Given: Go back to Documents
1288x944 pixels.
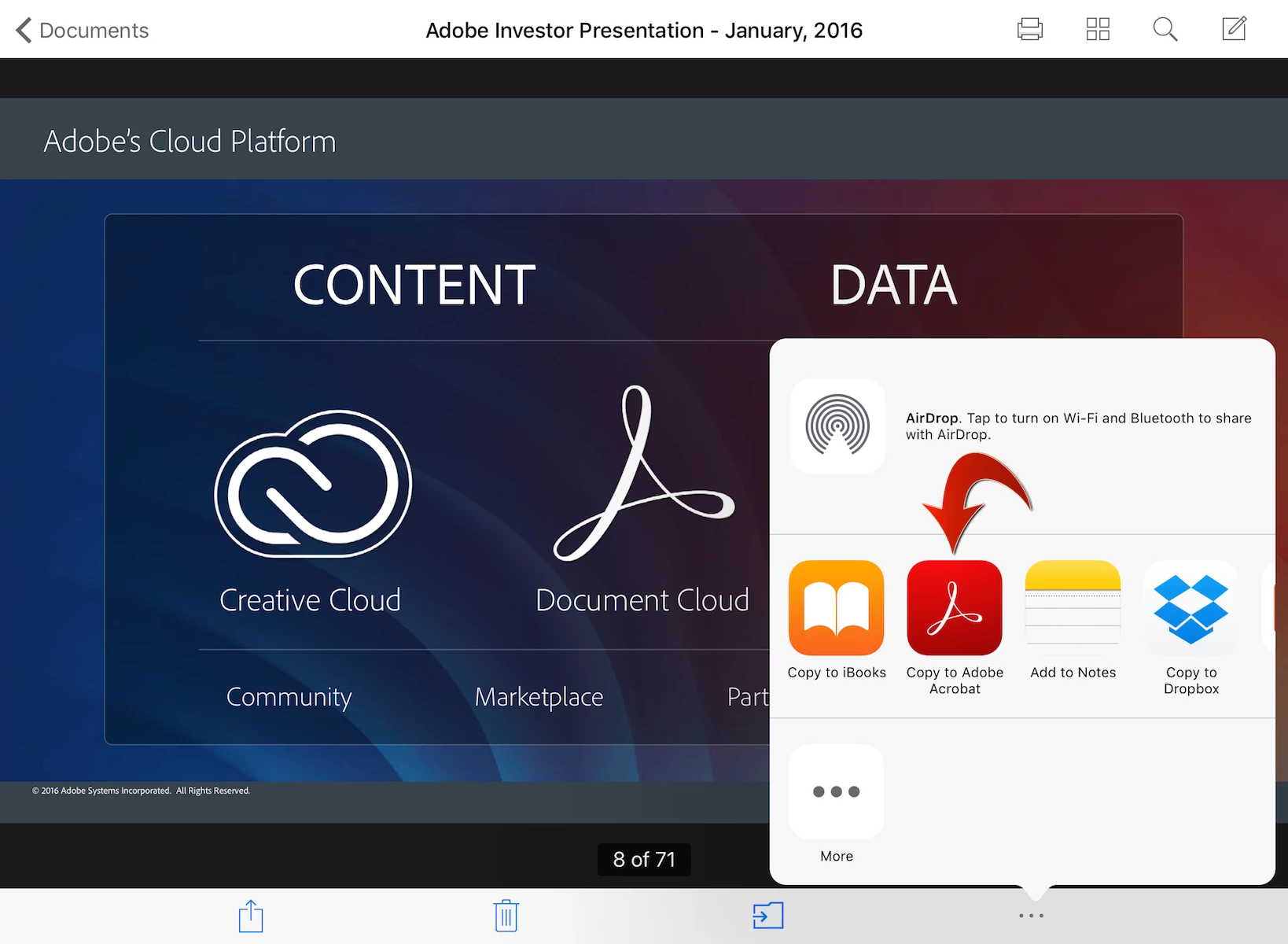Looking at the screenshot, I should [82, 30].
